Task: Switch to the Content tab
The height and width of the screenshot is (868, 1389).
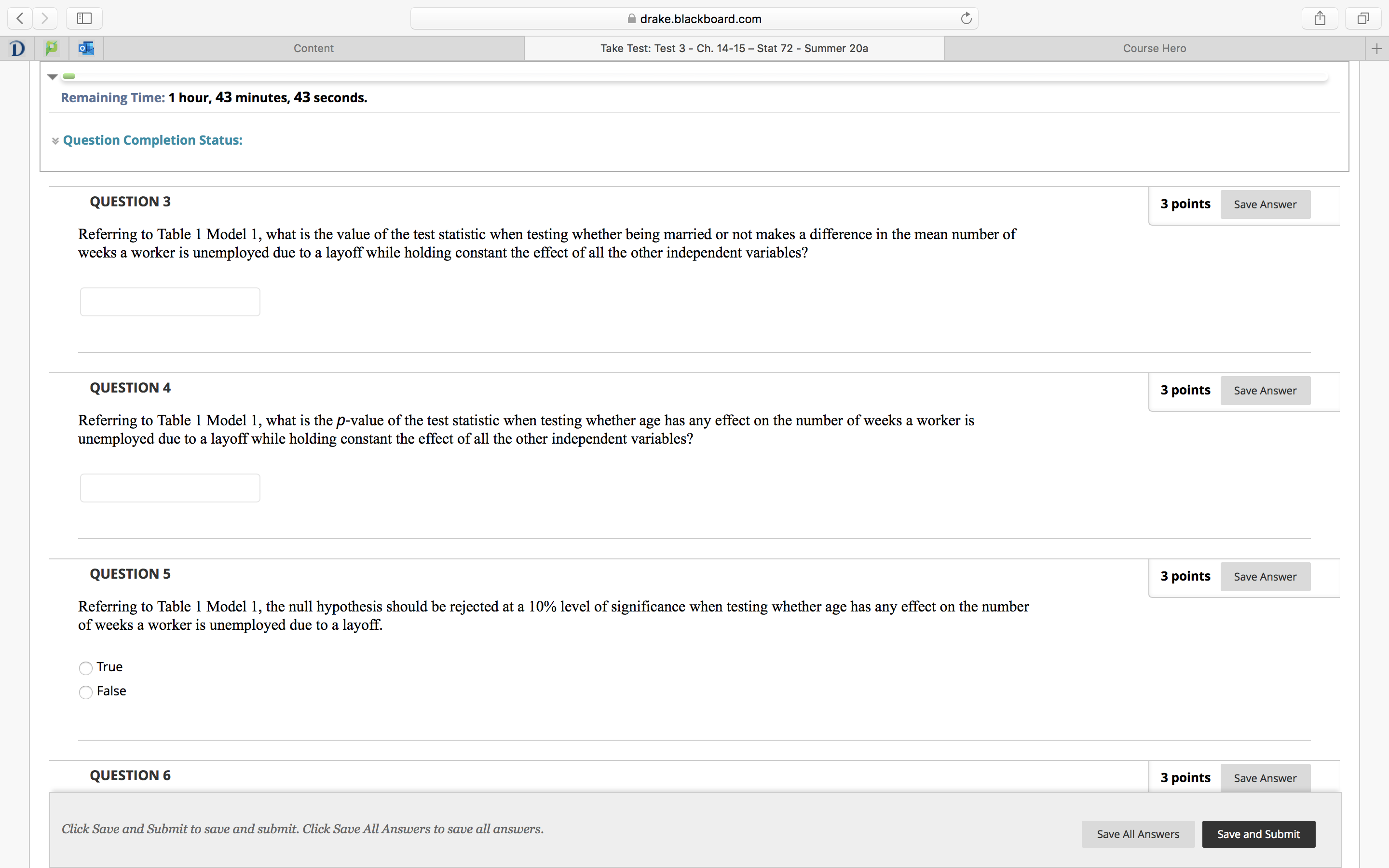Action: point(313,48)
